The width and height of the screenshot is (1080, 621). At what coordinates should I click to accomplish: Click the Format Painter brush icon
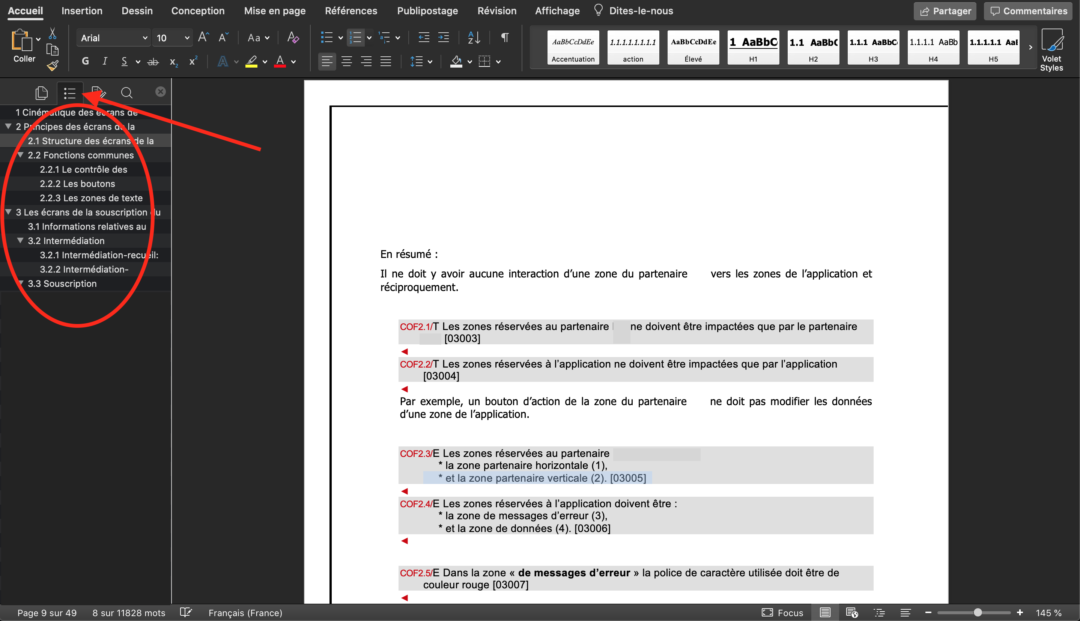(53, 65)
